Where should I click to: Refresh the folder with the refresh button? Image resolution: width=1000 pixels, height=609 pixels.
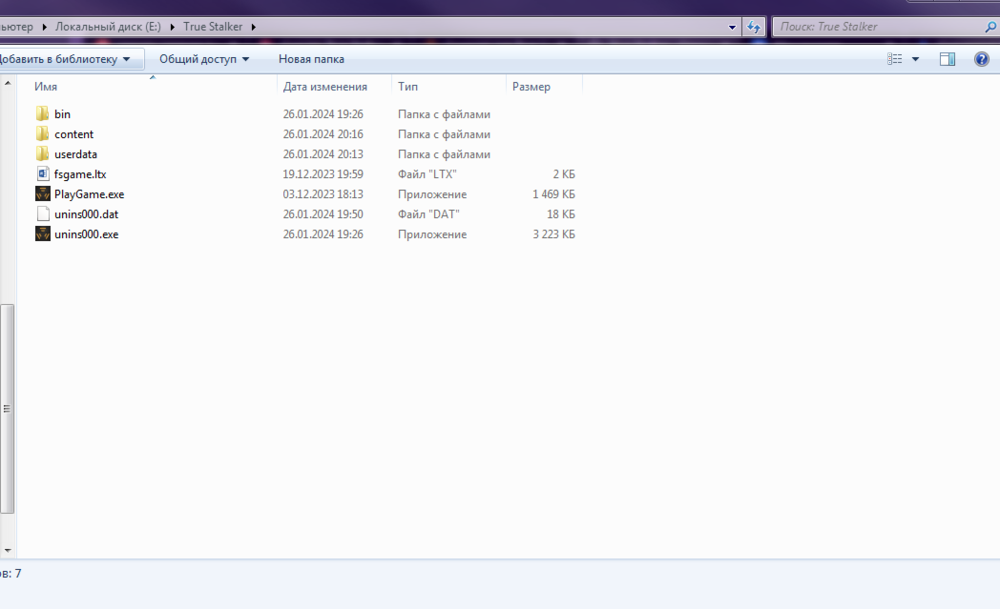click(753, 27)
